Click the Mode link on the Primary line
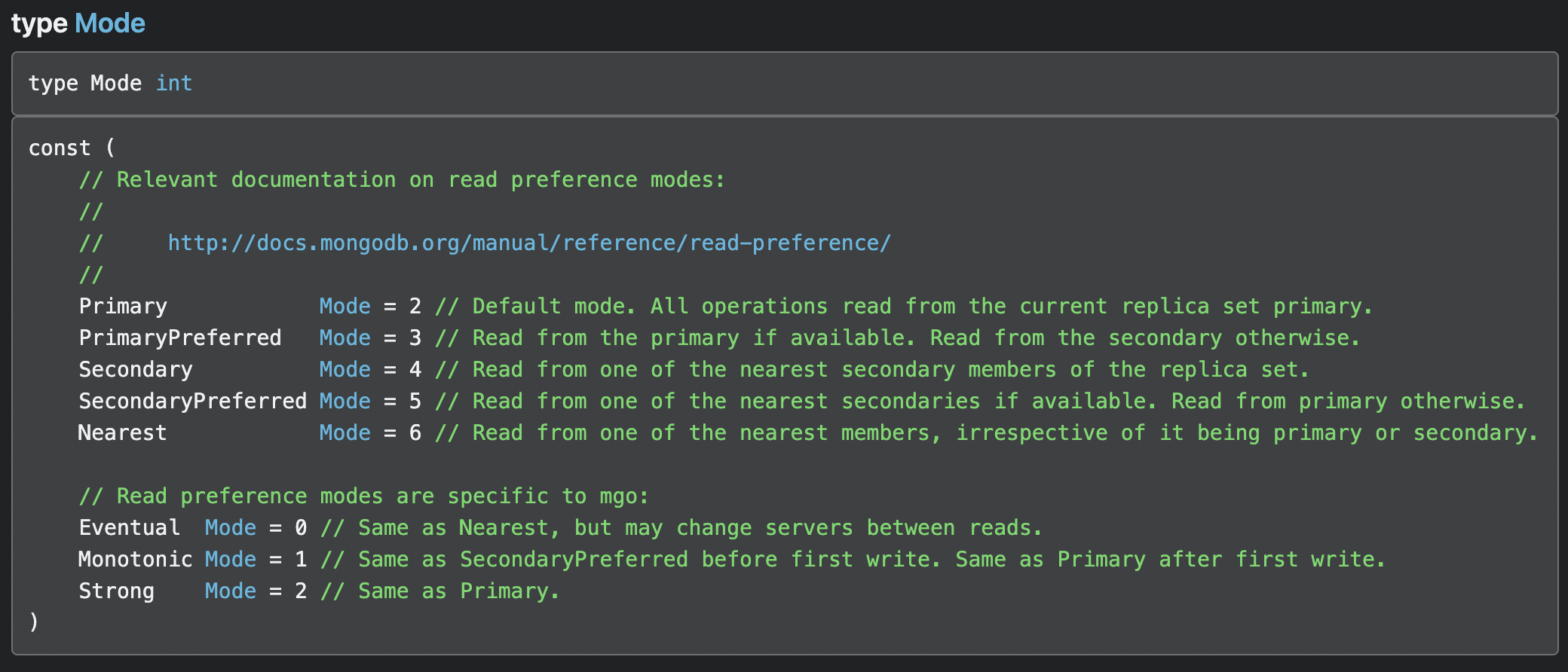The height and width of the screenshot is (672, 1568). click(345, 307)
